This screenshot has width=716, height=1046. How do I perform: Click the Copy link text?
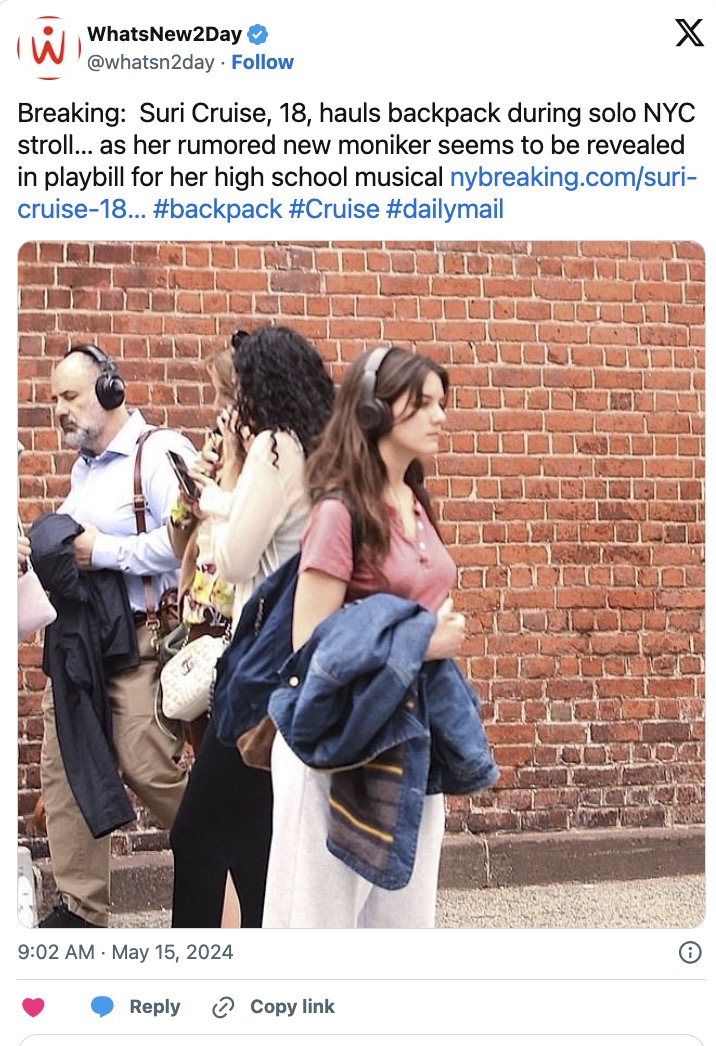[x=292, y=1006]
